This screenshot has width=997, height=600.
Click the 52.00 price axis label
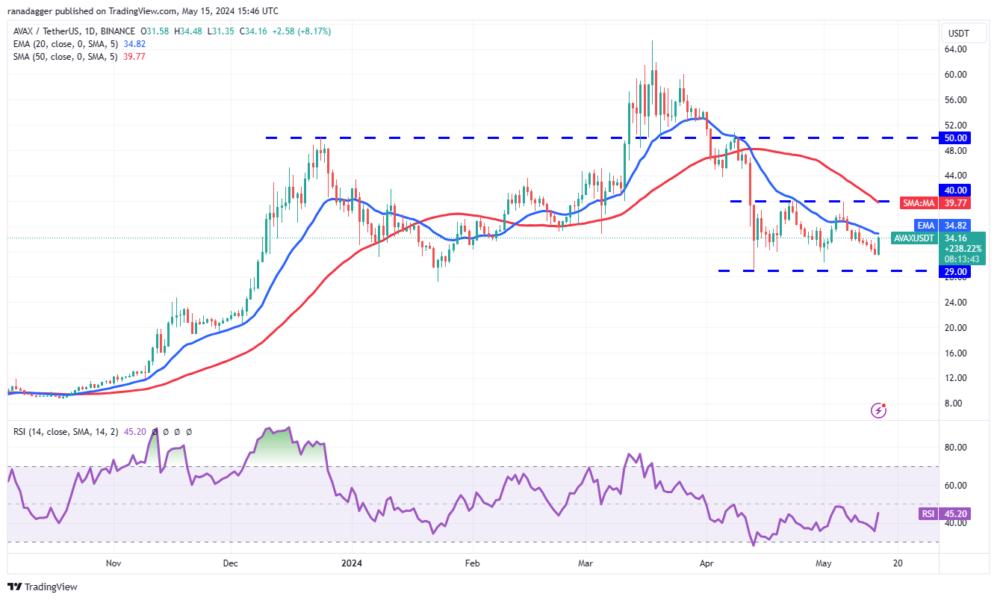click(956, 125)
